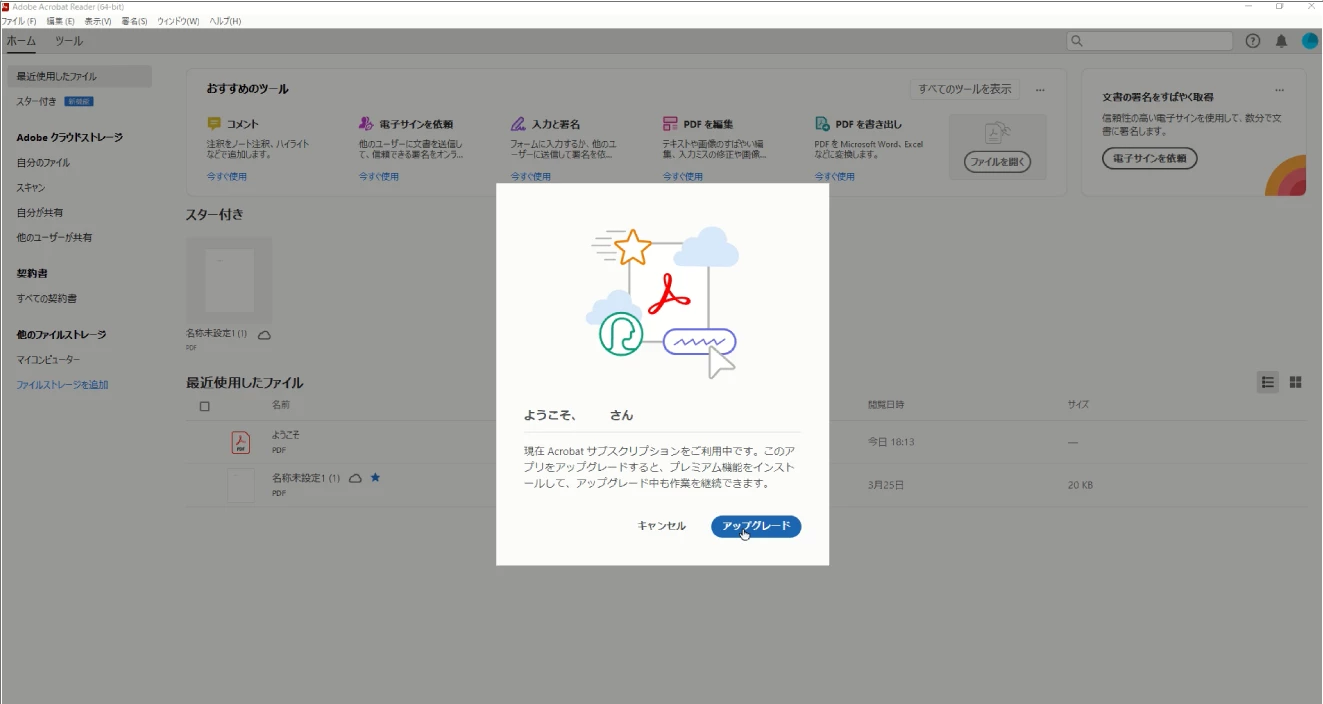This screenshot has height=704, width=1323.
Task: Open 他のユーザーが共有 in the sidebar
Action: click(55, 237)
